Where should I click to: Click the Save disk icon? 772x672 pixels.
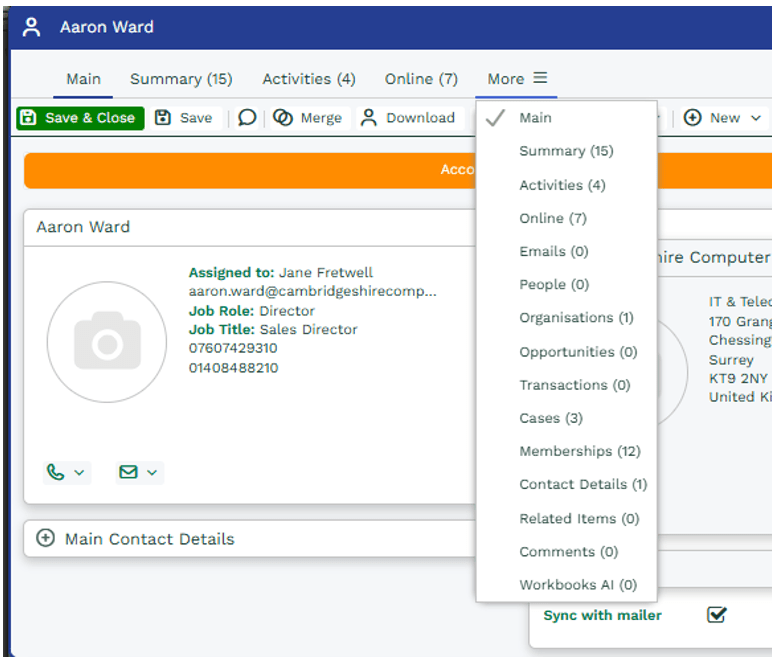(164, 118)
